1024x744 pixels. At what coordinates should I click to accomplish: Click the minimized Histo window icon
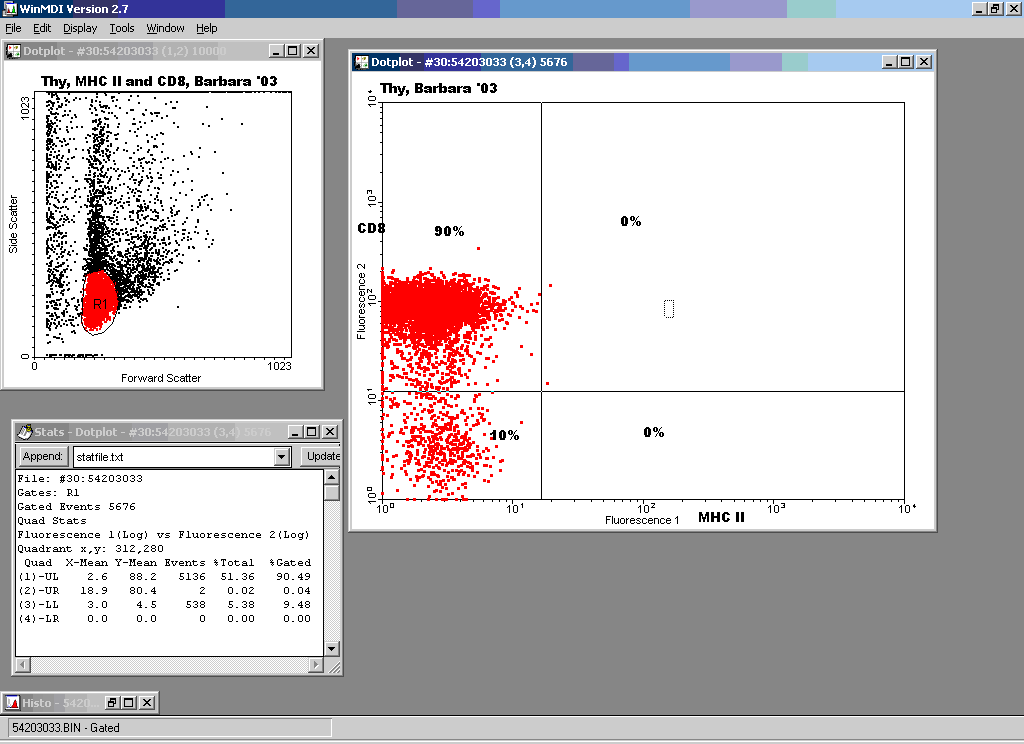point(12,703)
